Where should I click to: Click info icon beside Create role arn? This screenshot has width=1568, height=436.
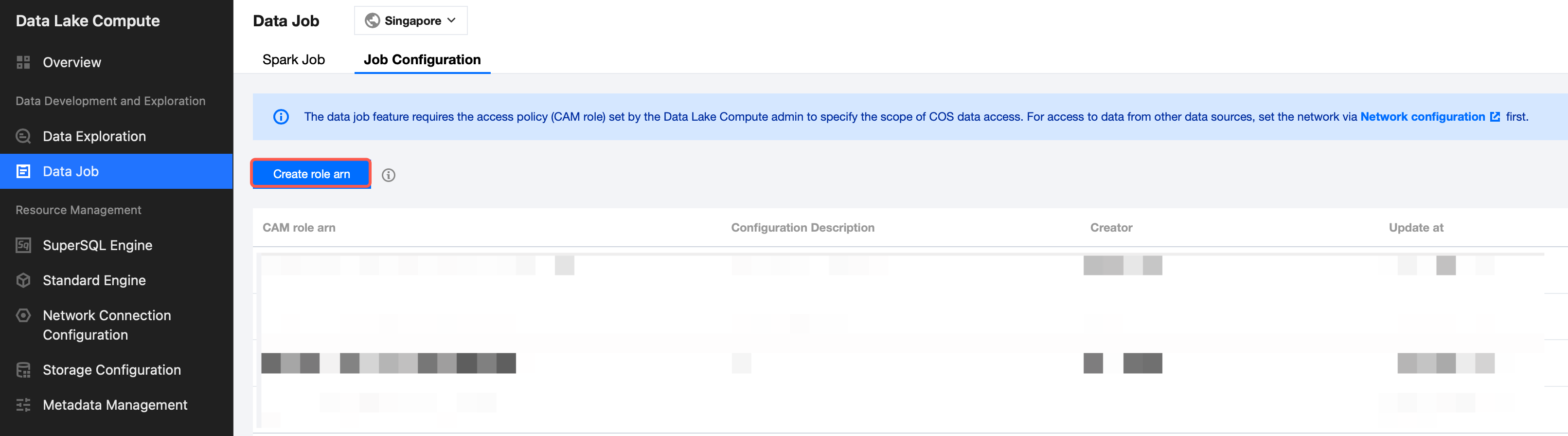388,175
